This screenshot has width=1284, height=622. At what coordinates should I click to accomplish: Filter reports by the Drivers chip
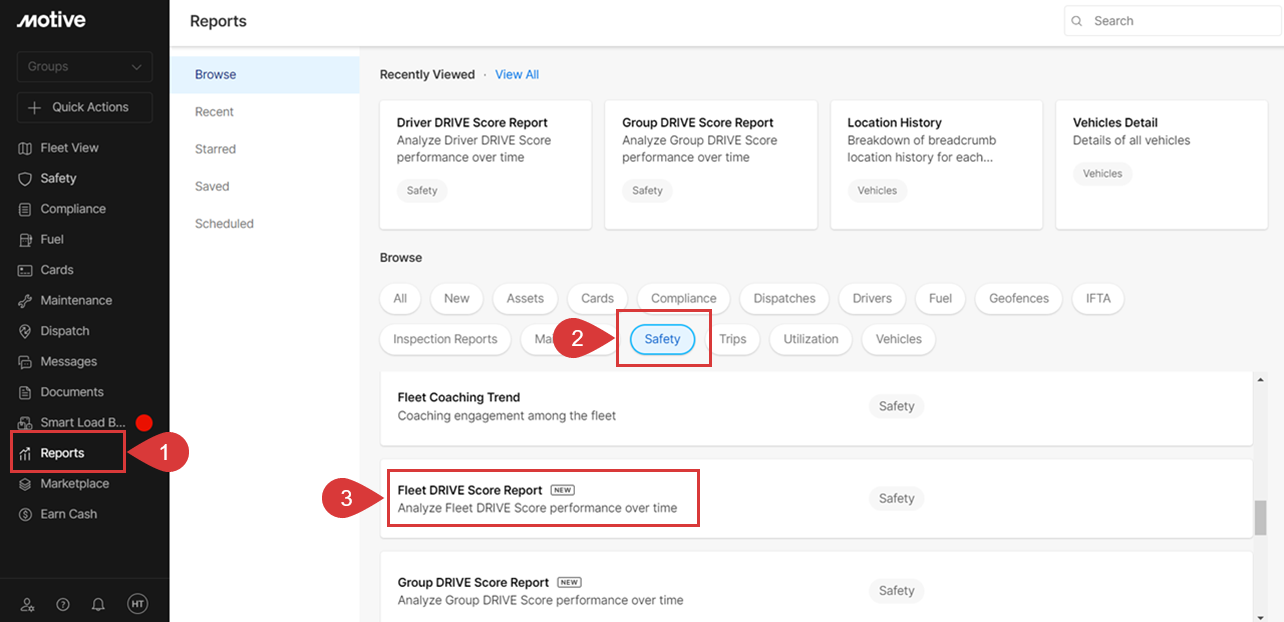point(872,298)
